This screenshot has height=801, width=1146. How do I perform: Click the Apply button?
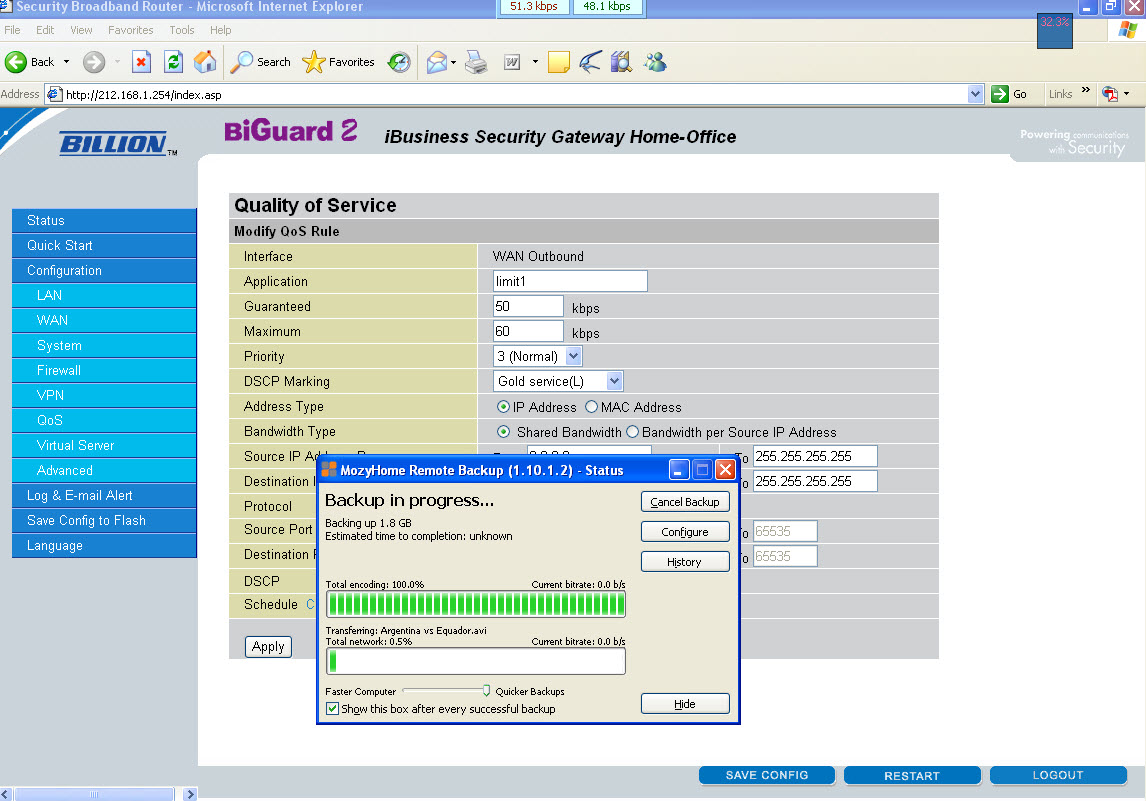coord(268,647)
